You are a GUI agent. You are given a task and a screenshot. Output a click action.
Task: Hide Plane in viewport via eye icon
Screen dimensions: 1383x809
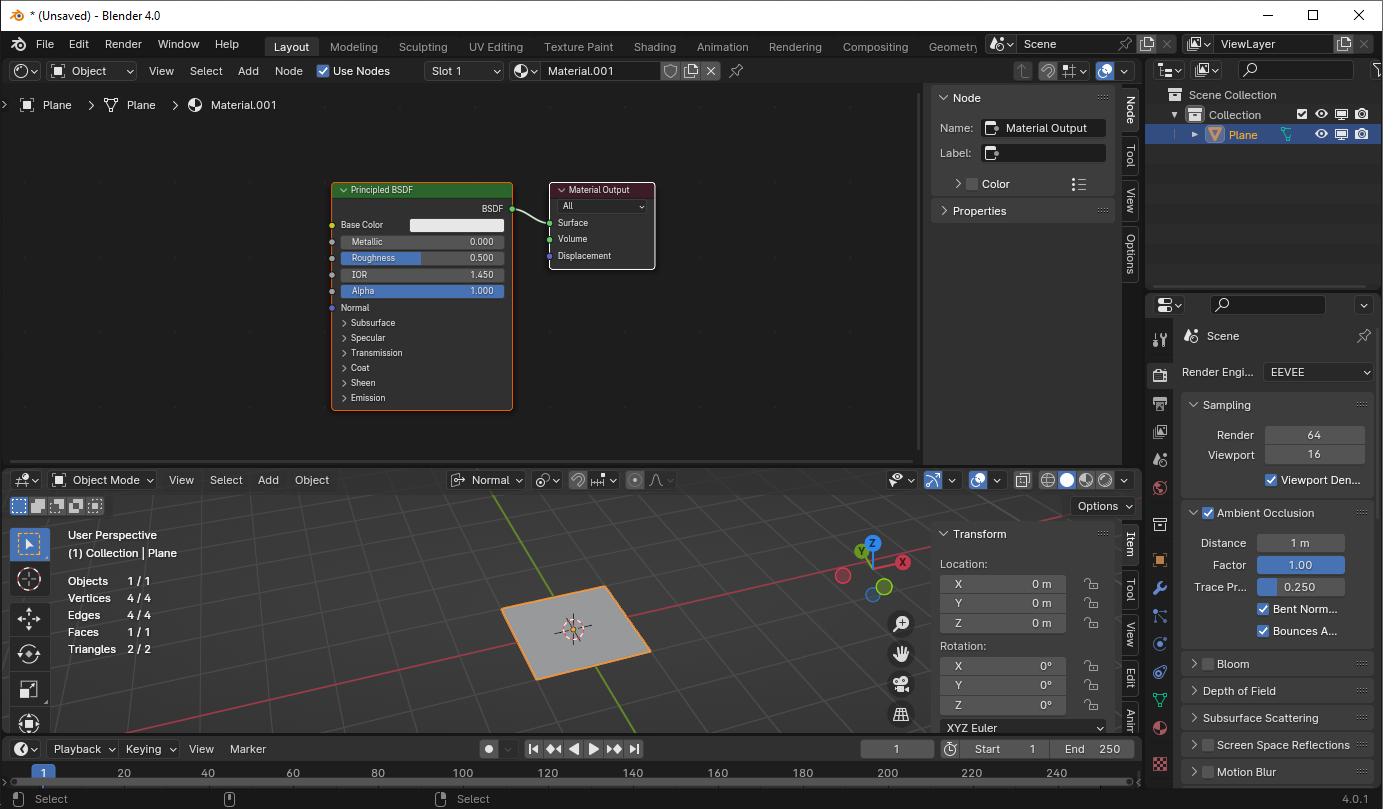1321,135
